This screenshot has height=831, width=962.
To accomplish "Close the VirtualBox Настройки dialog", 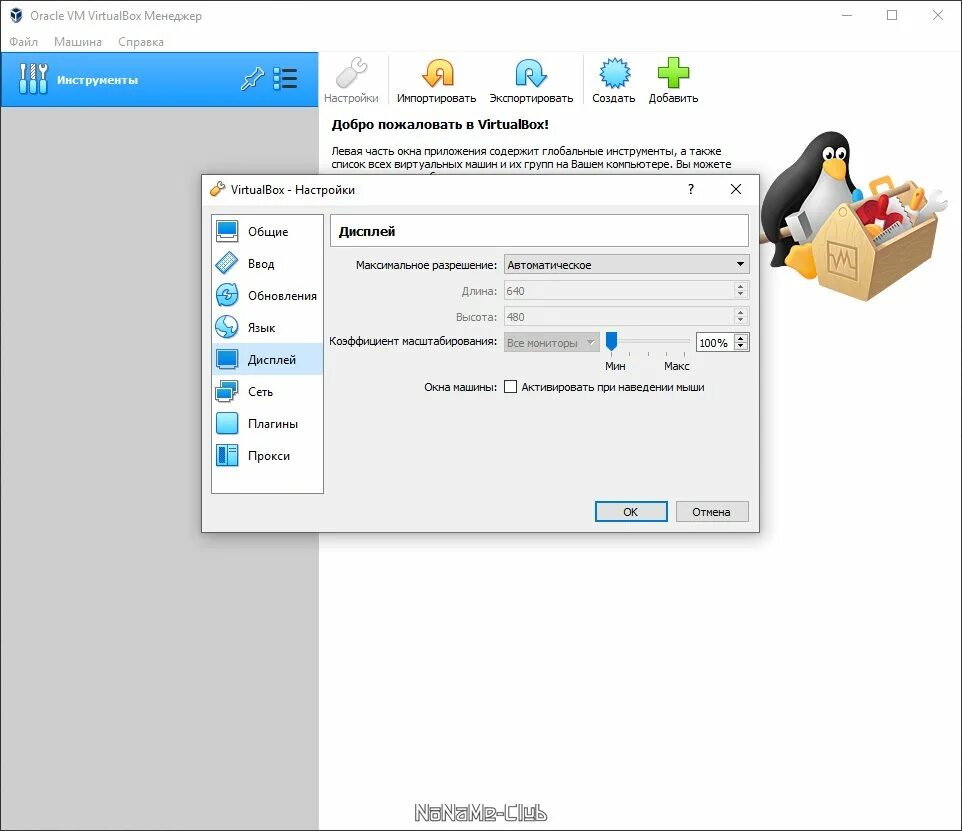I will 736,189.
